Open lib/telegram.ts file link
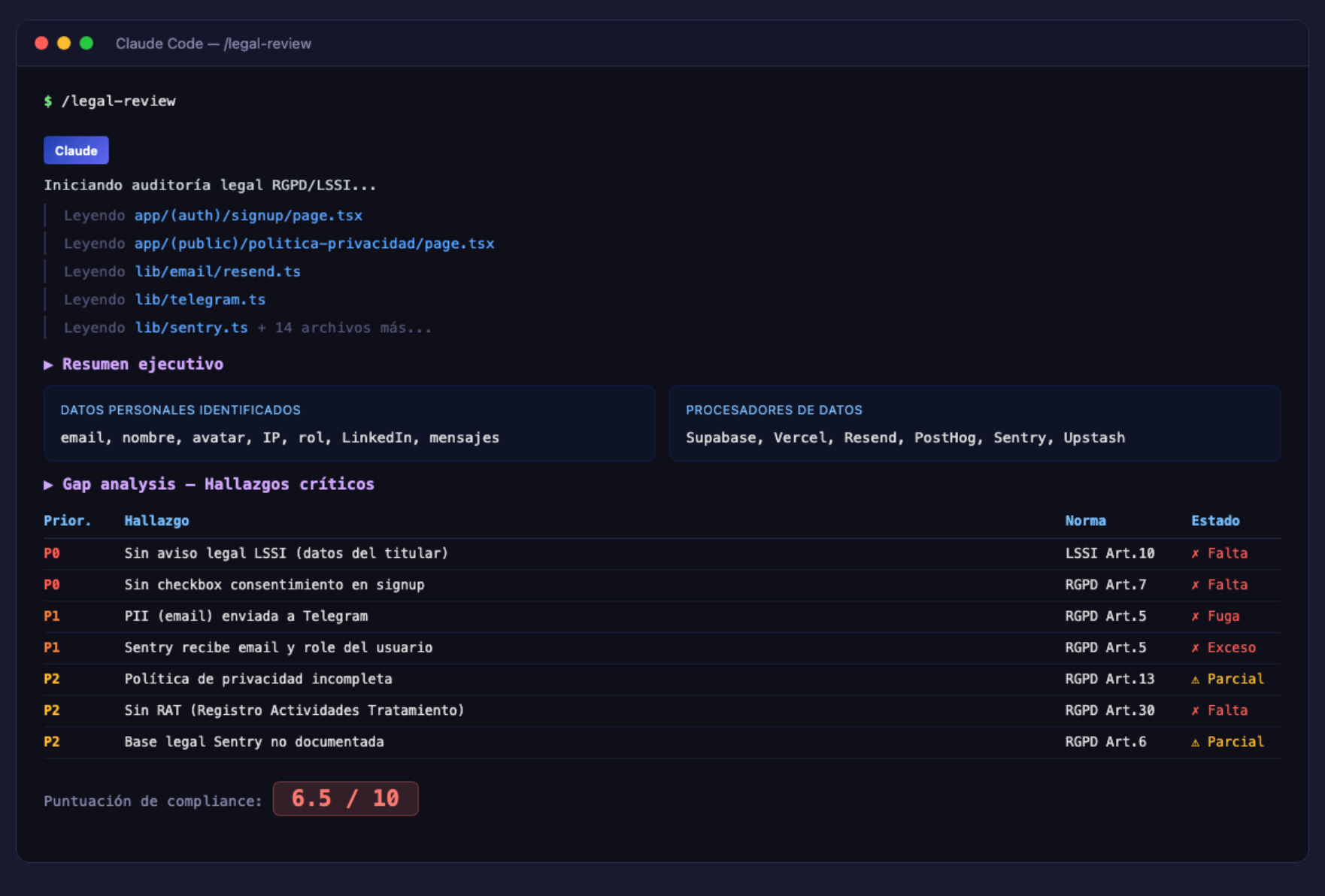 (x=200, y=299)
